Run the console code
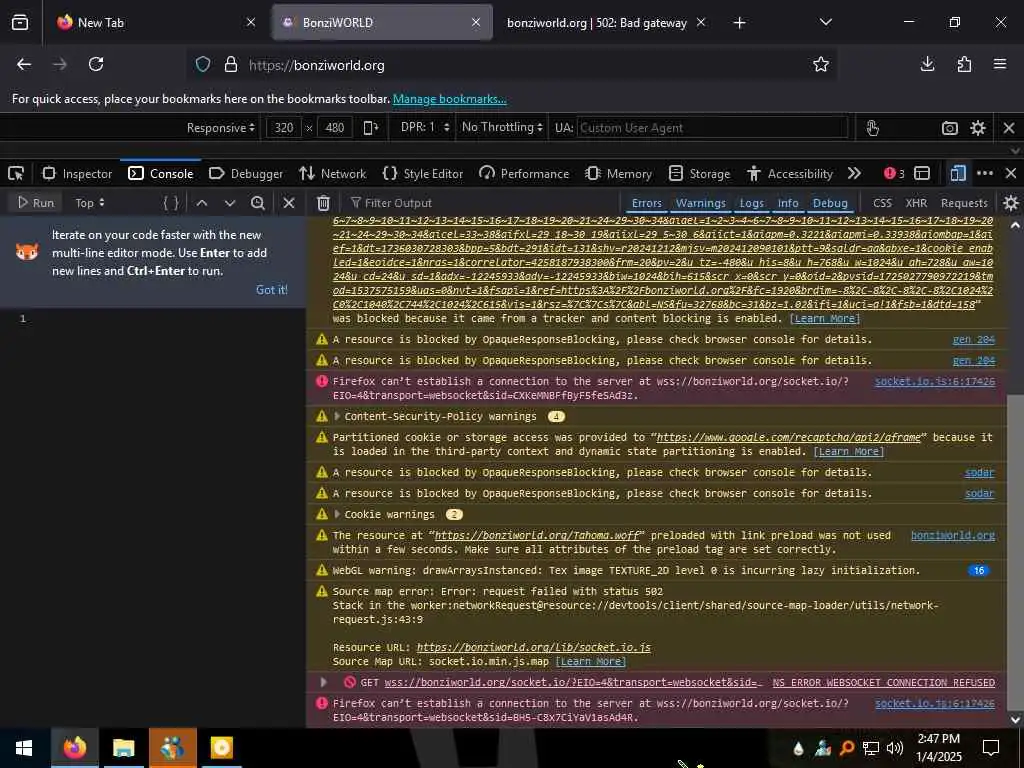This screenshot has height=768, width=1024. [x=36, y=203]
